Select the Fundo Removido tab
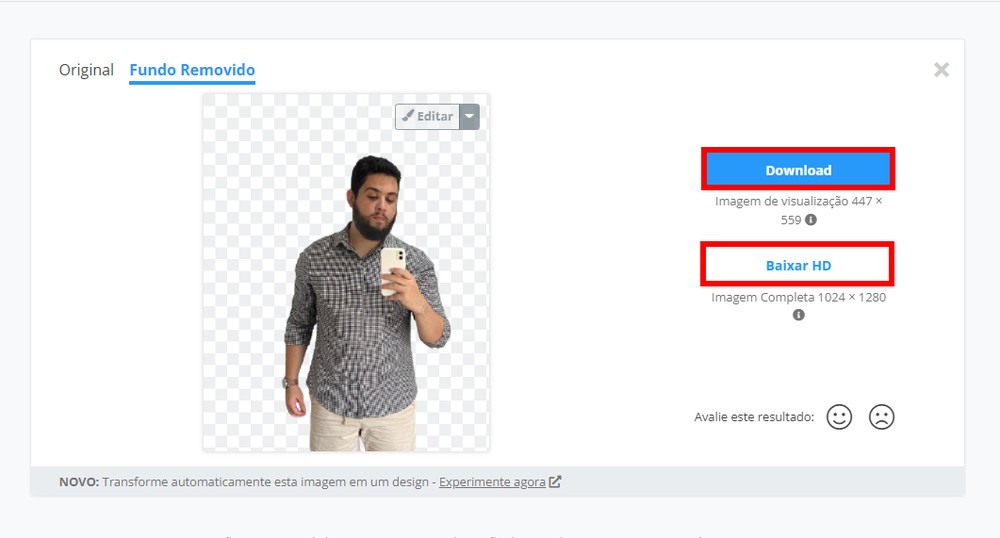This screenshot has width=1000, height=538. point(192,70)
